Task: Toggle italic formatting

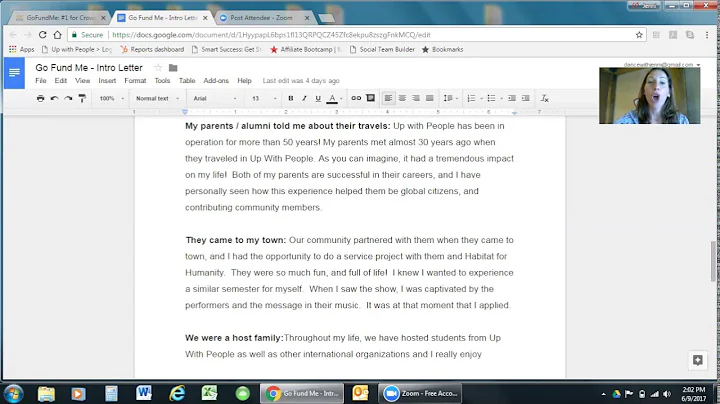Action: coord(304,98)
